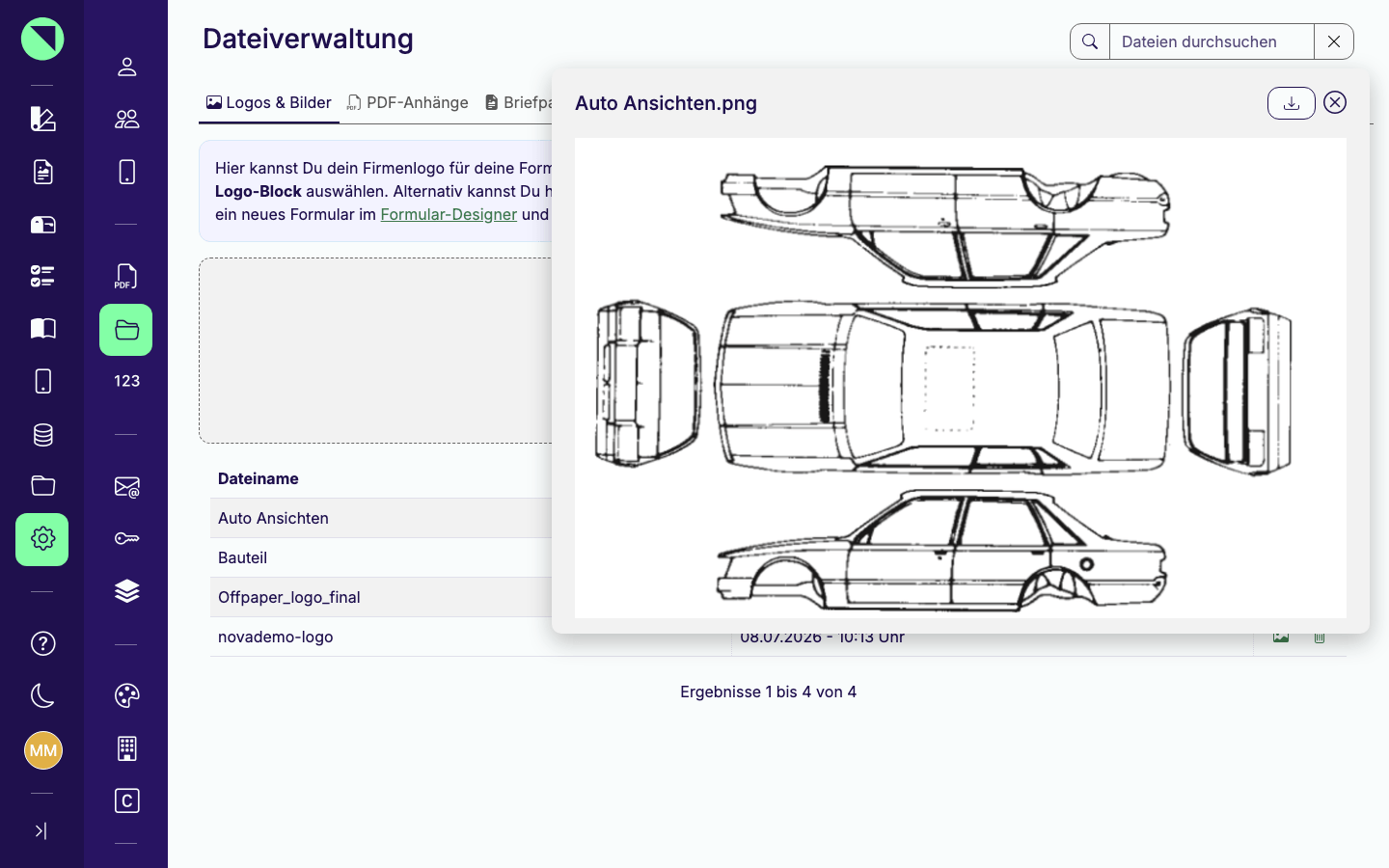This screenshot has height=868, width=1389.
Task: Open the mobile device icon in submenu
Action: [x=126, y=172]
